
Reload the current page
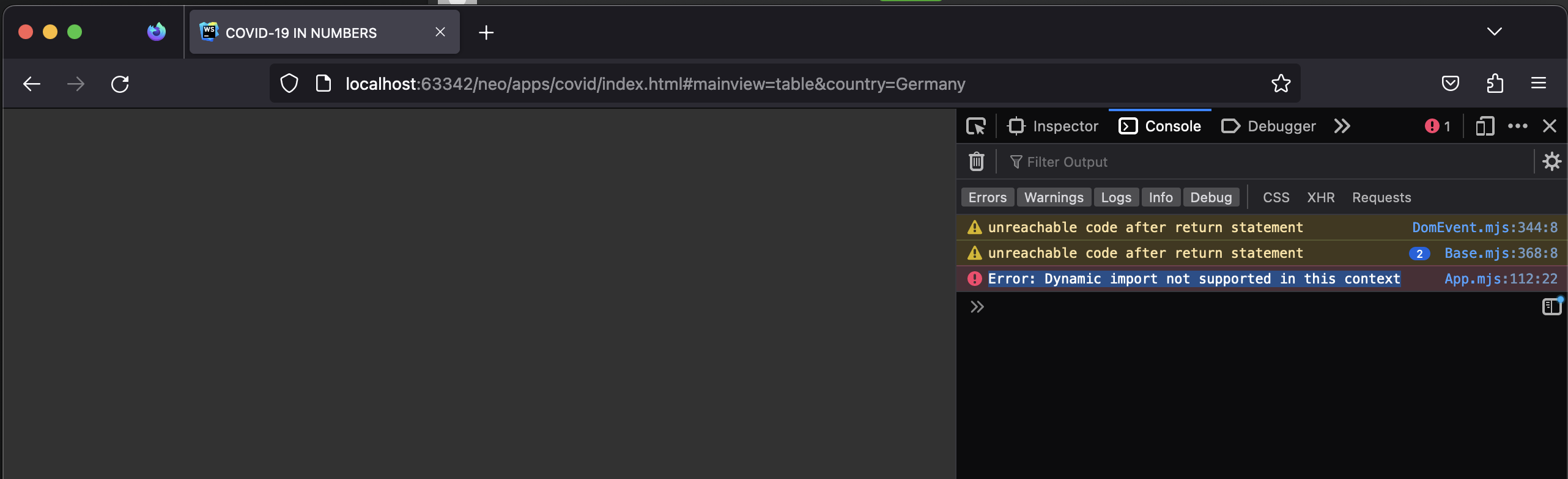[x=120, y=84]
